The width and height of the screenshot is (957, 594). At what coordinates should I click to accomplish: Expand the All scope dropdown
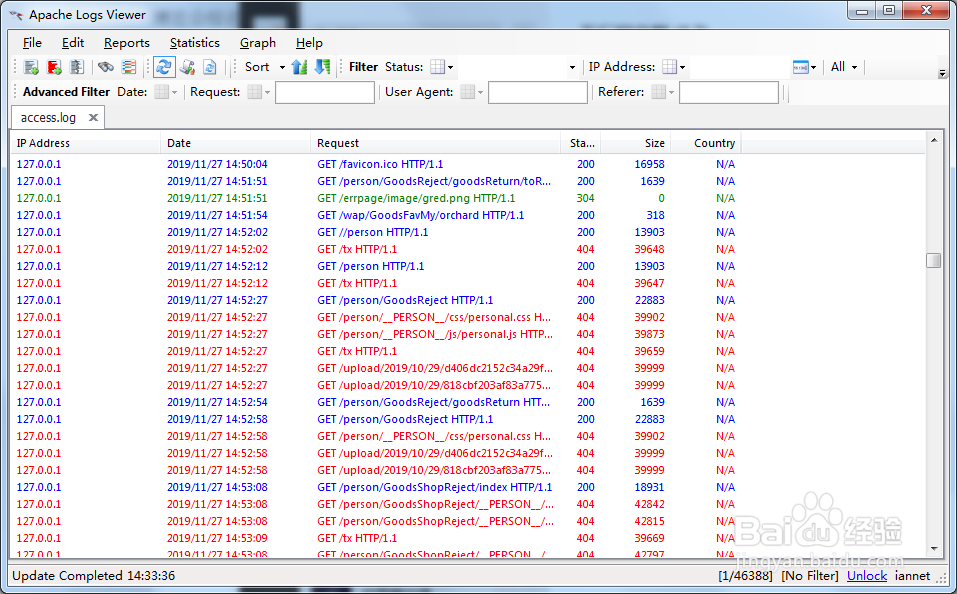click(853, 66)
